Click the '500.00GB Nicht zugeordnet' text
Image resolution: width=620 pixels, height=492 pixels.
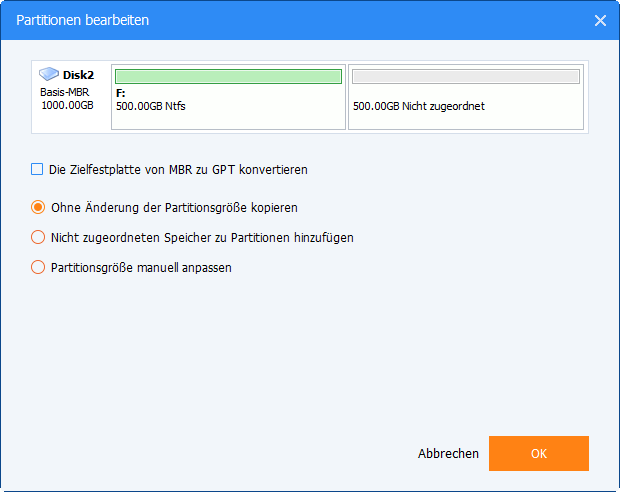click(419, 106)
